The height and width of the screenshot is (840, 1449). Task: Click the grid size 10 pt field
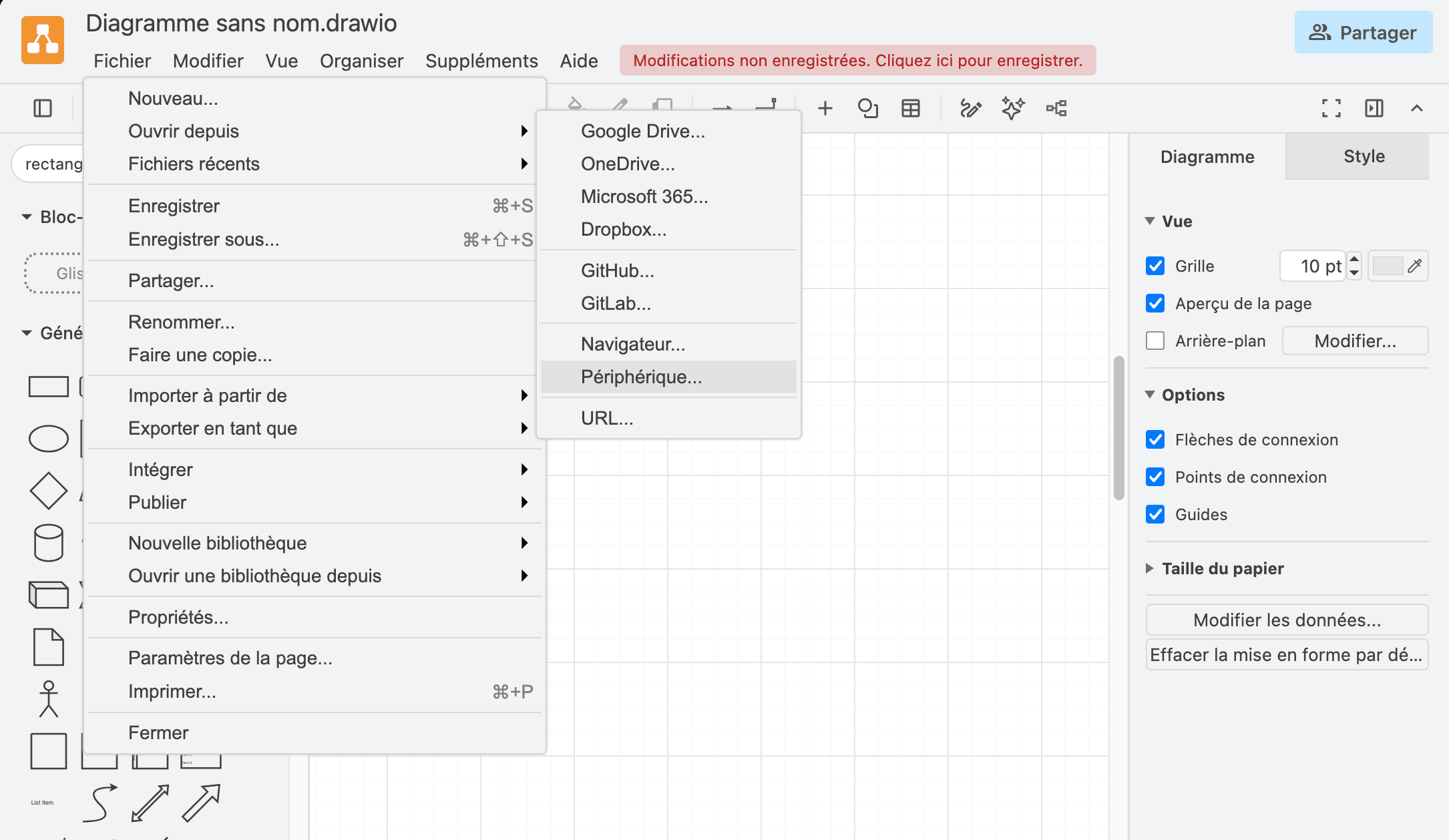1312,266
